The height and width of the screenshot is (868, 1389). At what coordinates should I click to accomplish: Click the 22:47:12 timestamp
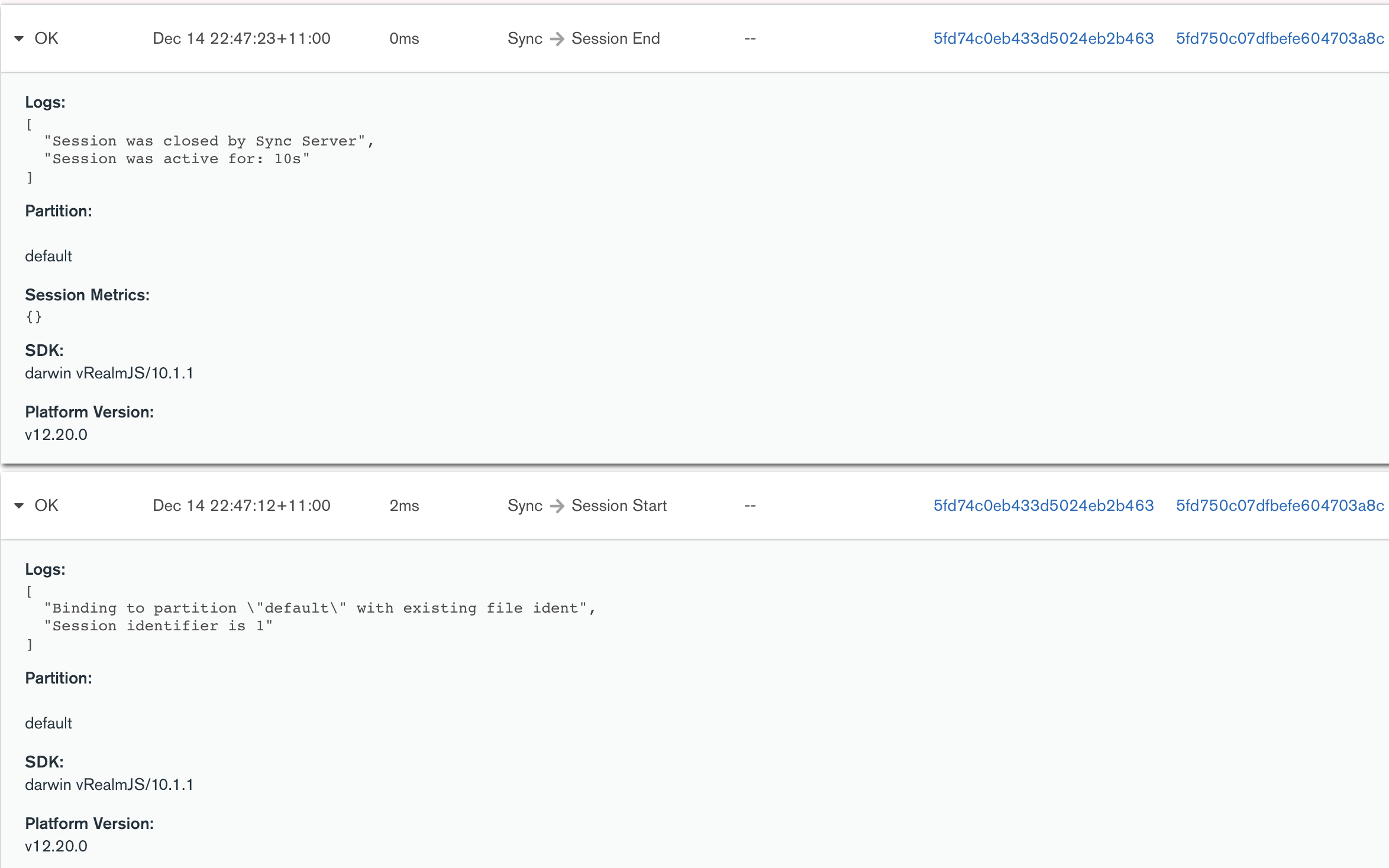point(241,506)
